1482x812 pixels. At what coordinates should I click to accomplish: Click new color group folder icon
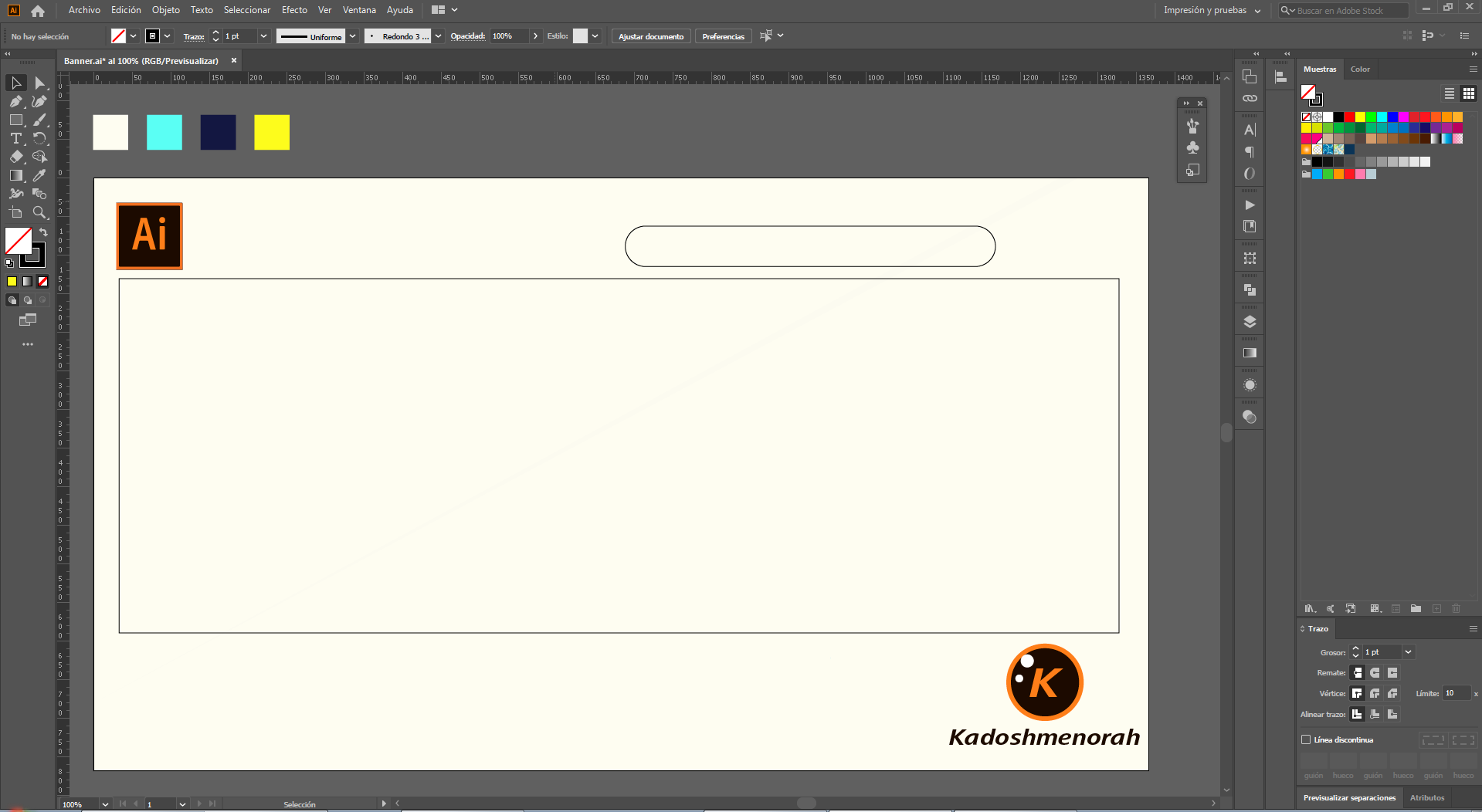pyautogui.click(x=1416, y=609)
